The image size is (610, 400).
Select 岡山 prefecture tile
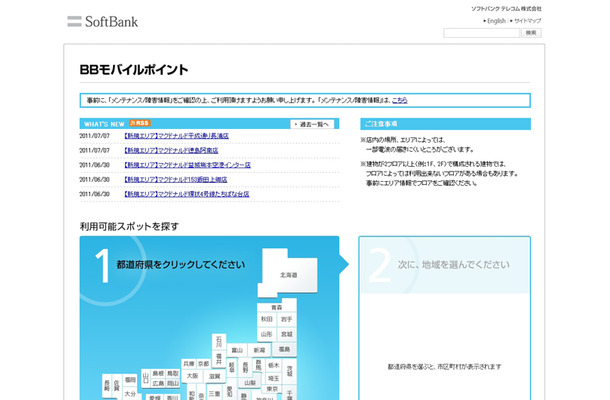[173, 383]
